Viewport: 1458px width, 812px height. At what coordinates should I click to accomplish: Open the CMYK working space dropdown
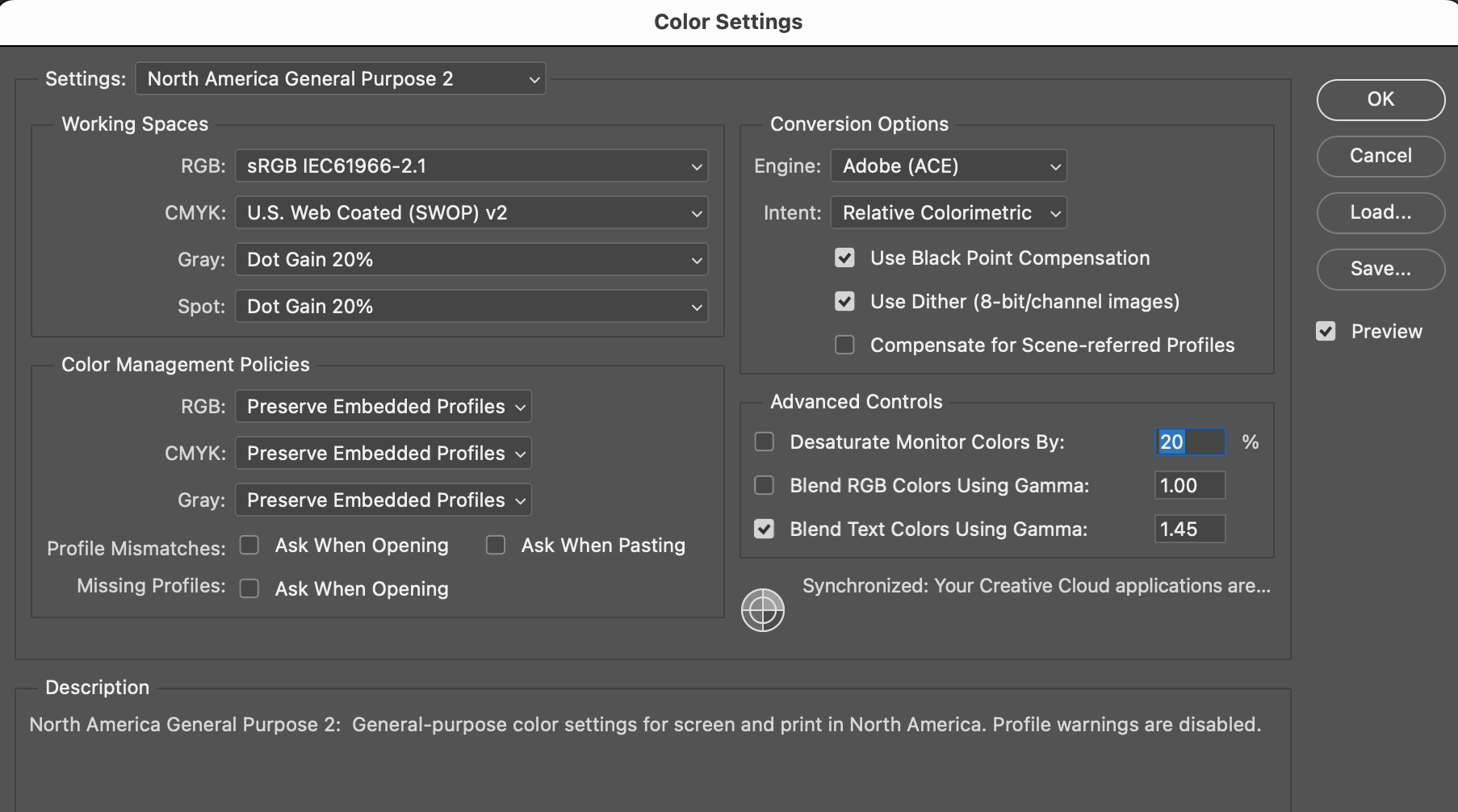[x=471, y=212]
